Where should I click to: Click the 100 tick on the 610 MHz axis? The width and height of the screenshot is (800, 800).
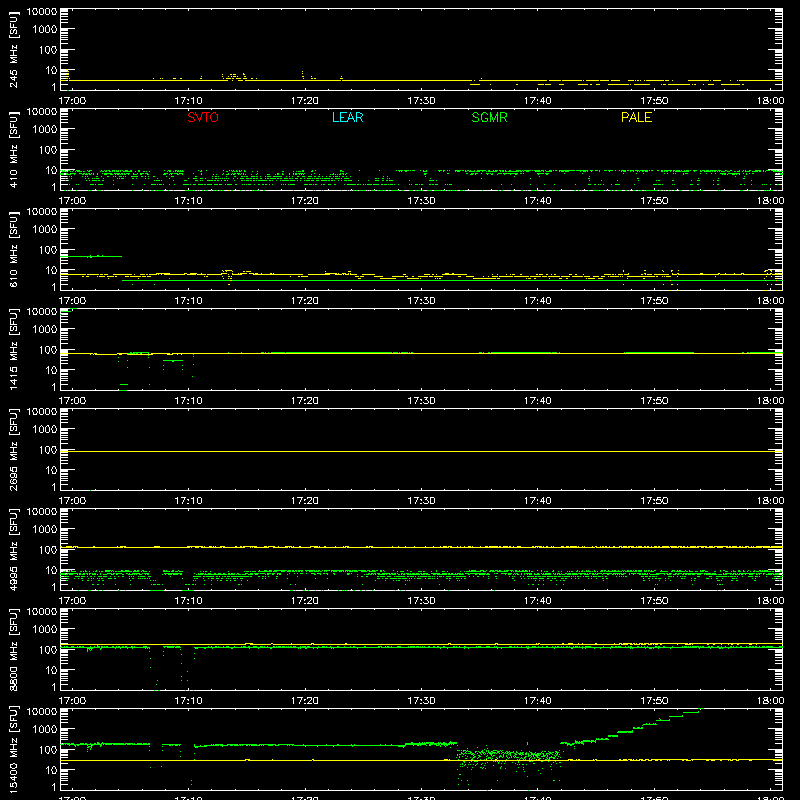[x=48, y=250]
